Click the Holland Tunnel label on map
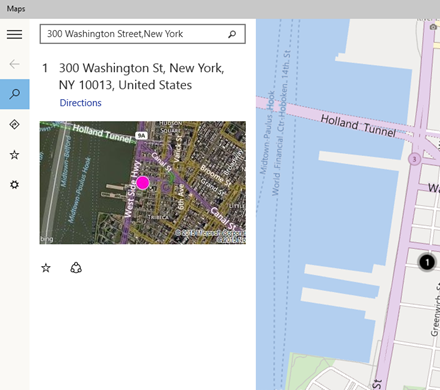This screenshot has height=390, width=440. tap(358, 126)
